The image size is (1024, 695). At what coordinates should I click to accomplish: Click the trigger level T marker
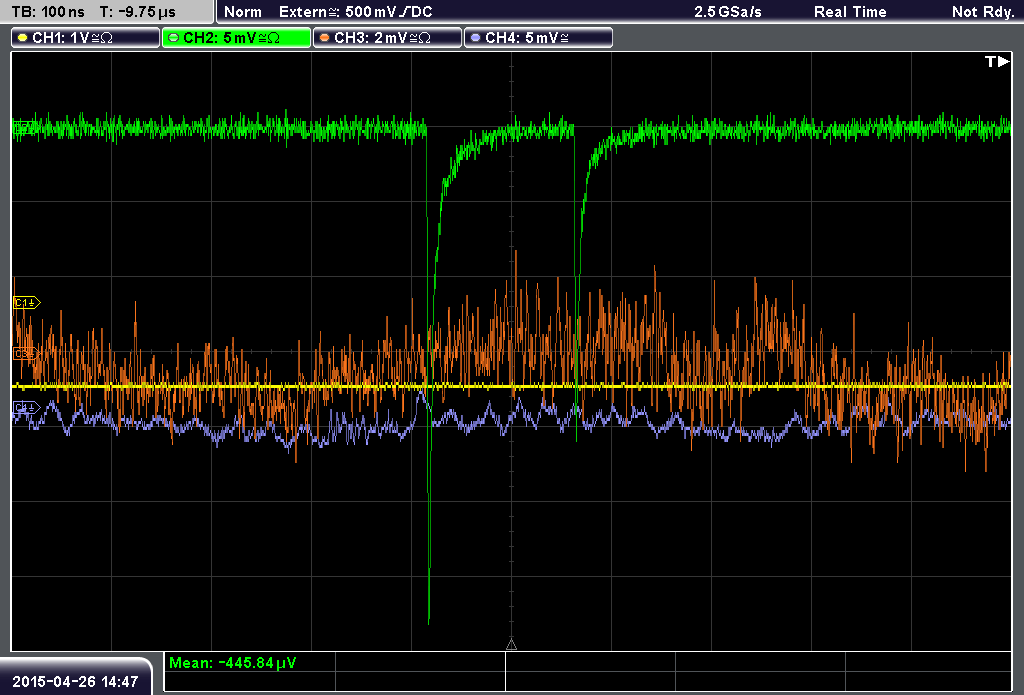(997, 61)
